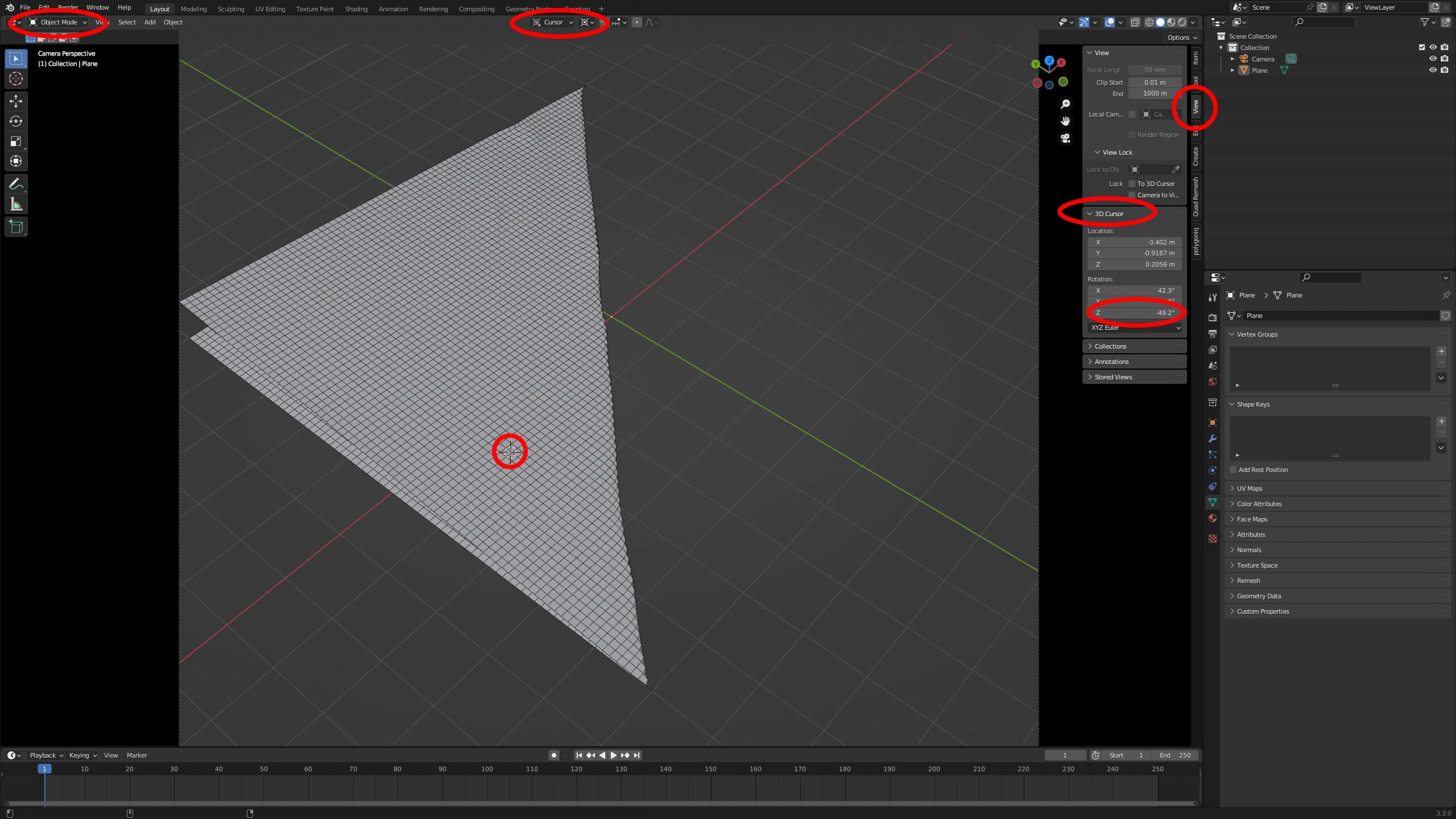The image size is (1456, 819).
Task: Toggle Lock To 3D Cursor checkbox
Action: click(1131, 184)
